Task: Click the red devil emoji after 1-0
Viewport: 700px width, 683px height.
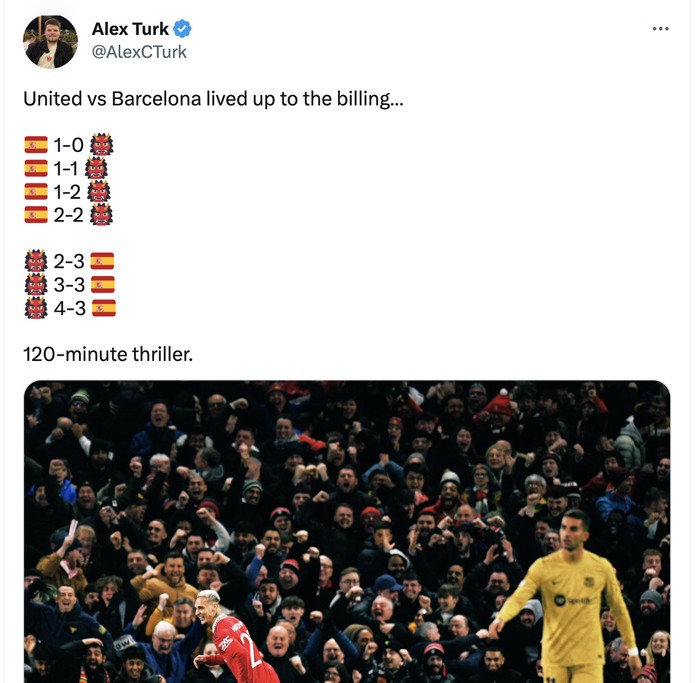Action: coord(101,145)
